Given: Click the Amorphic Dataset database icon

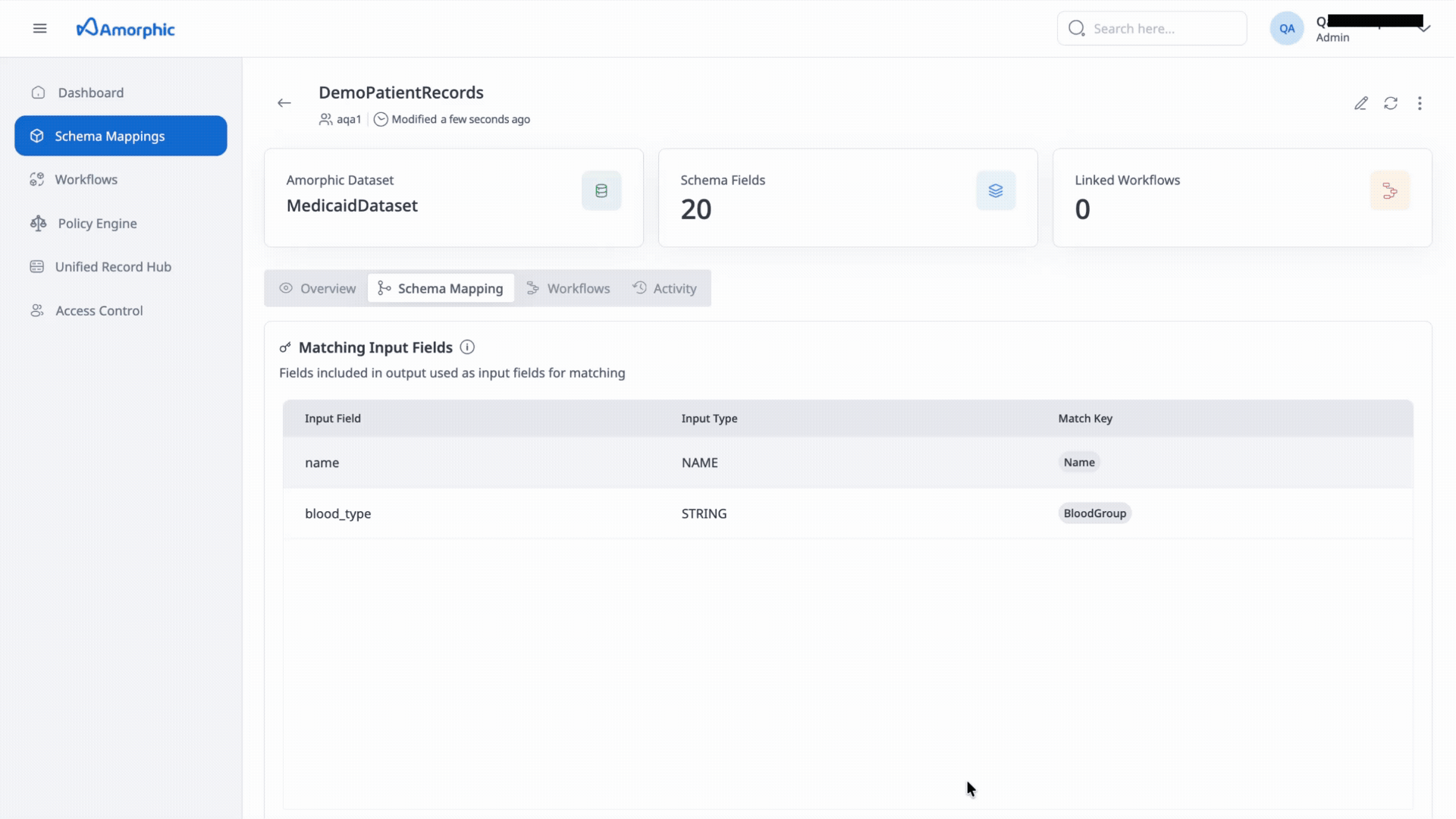Looking at the screenshot, I should point(601,191).
